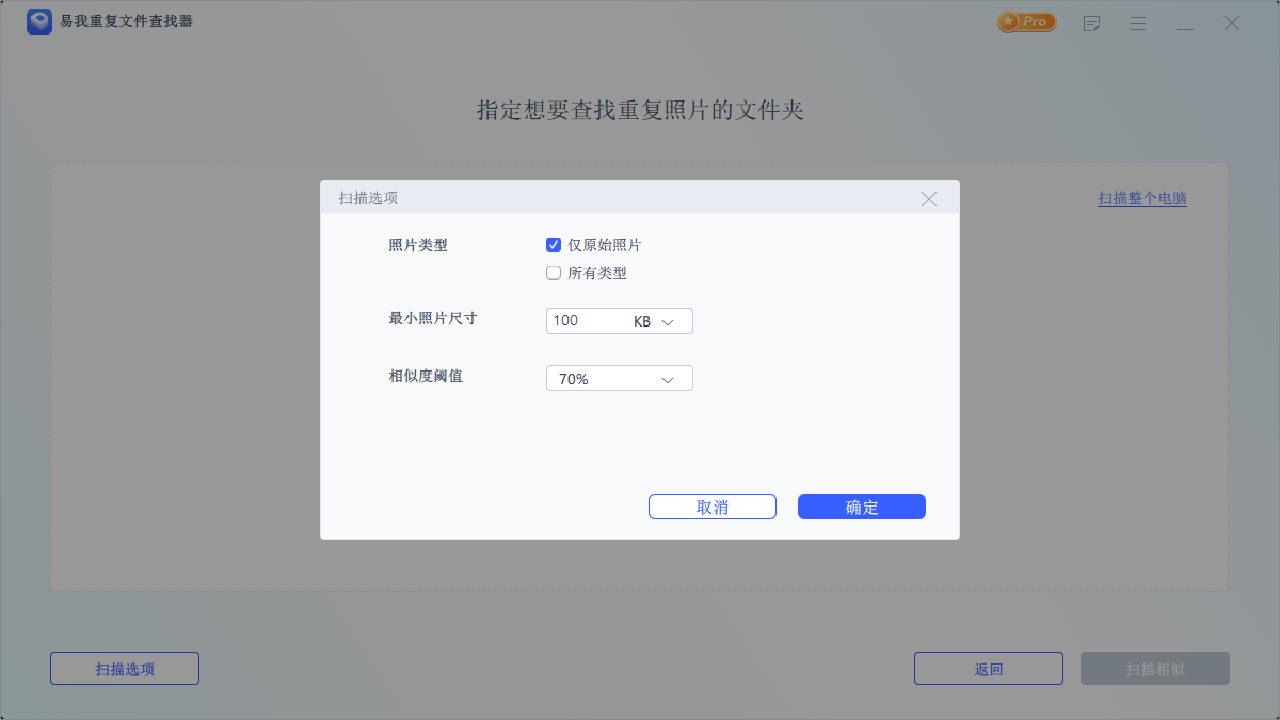
Task: Click the 返回 button
Action: (988, 668)
